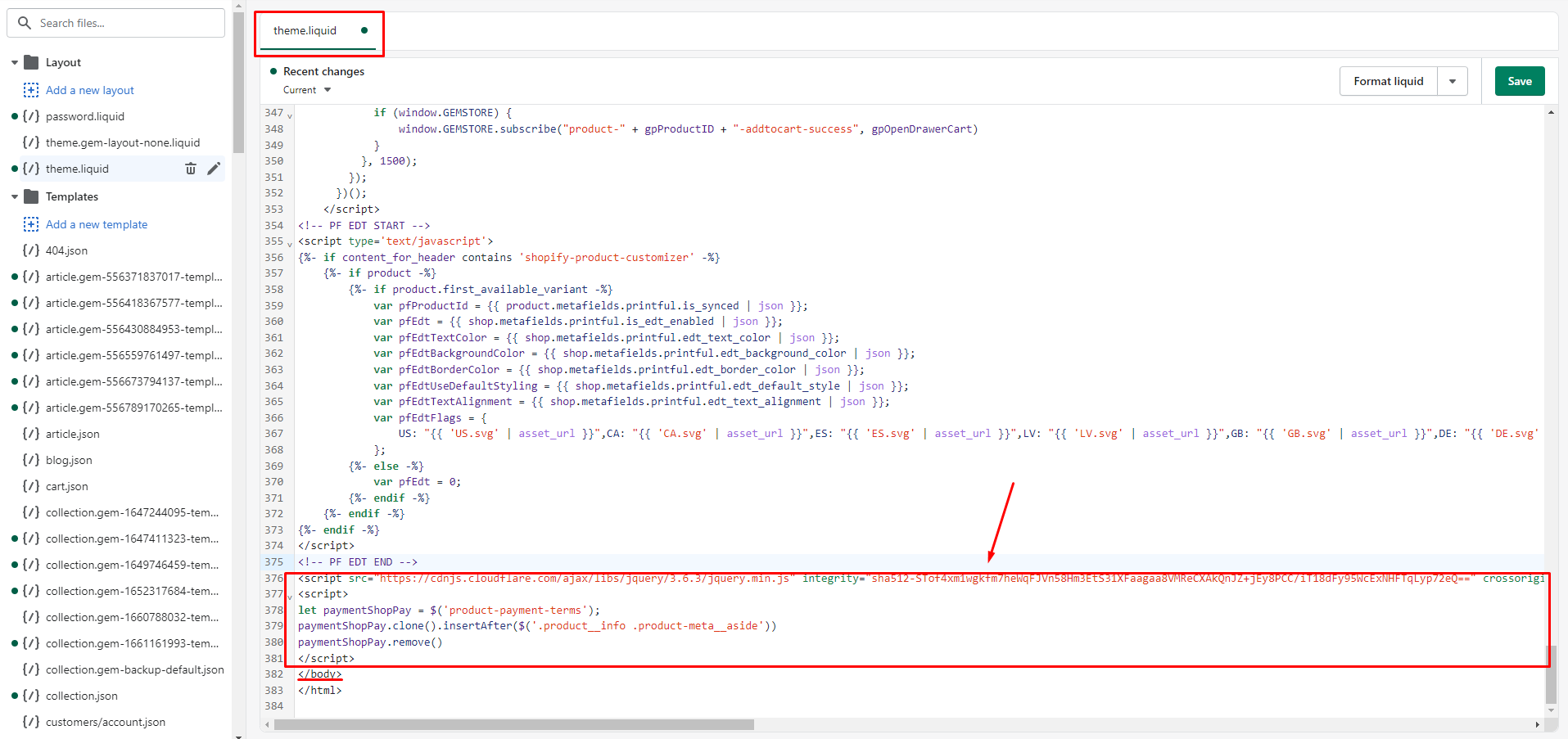The height and width of the screenshot is (739, 1568).
Task: Click the search magnifier icon
Action: click(25, 23)
